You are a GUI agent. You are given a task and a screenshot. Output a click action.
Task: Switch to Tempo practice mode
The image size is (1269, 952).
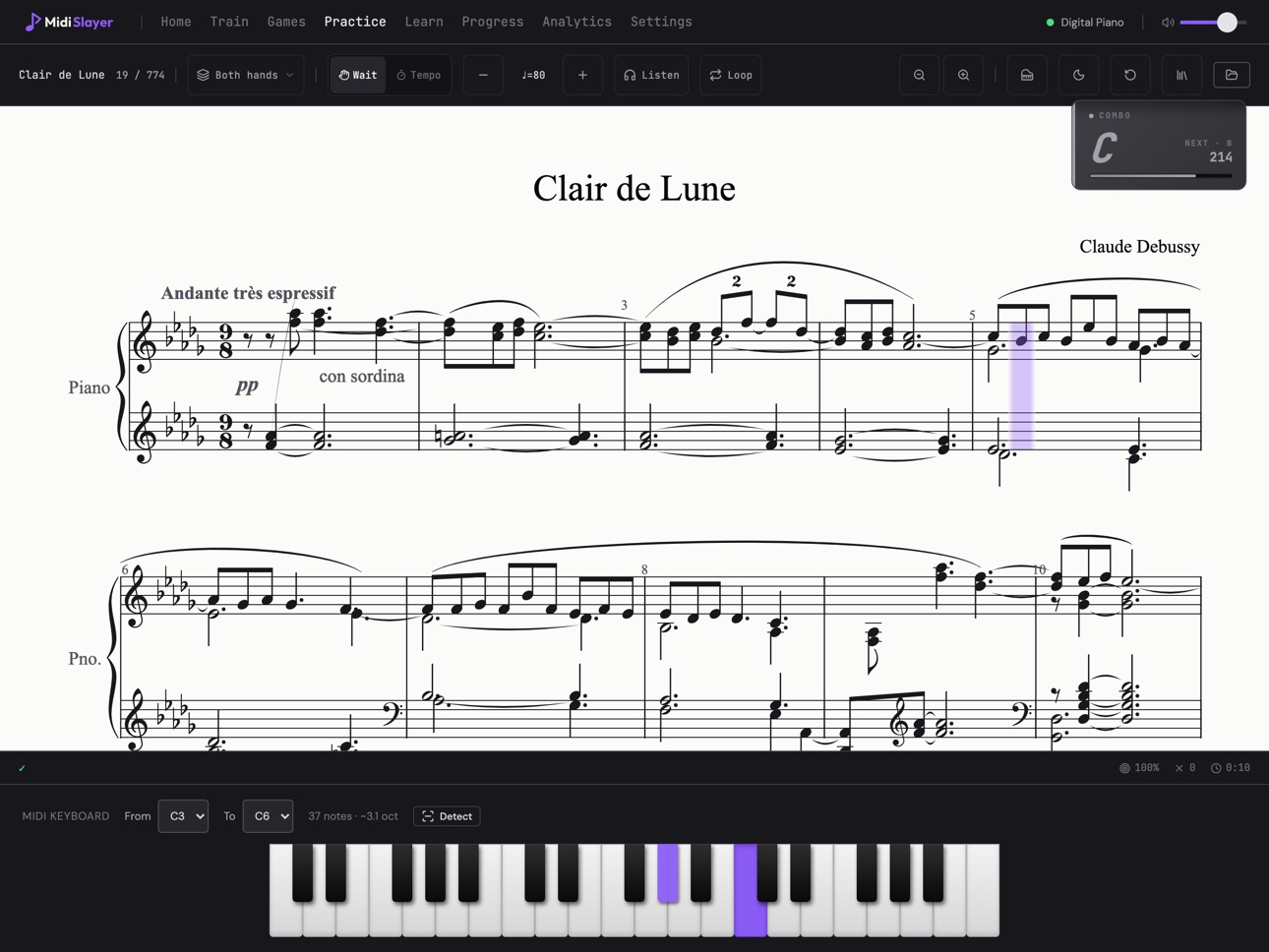click(x=419, y=75)
